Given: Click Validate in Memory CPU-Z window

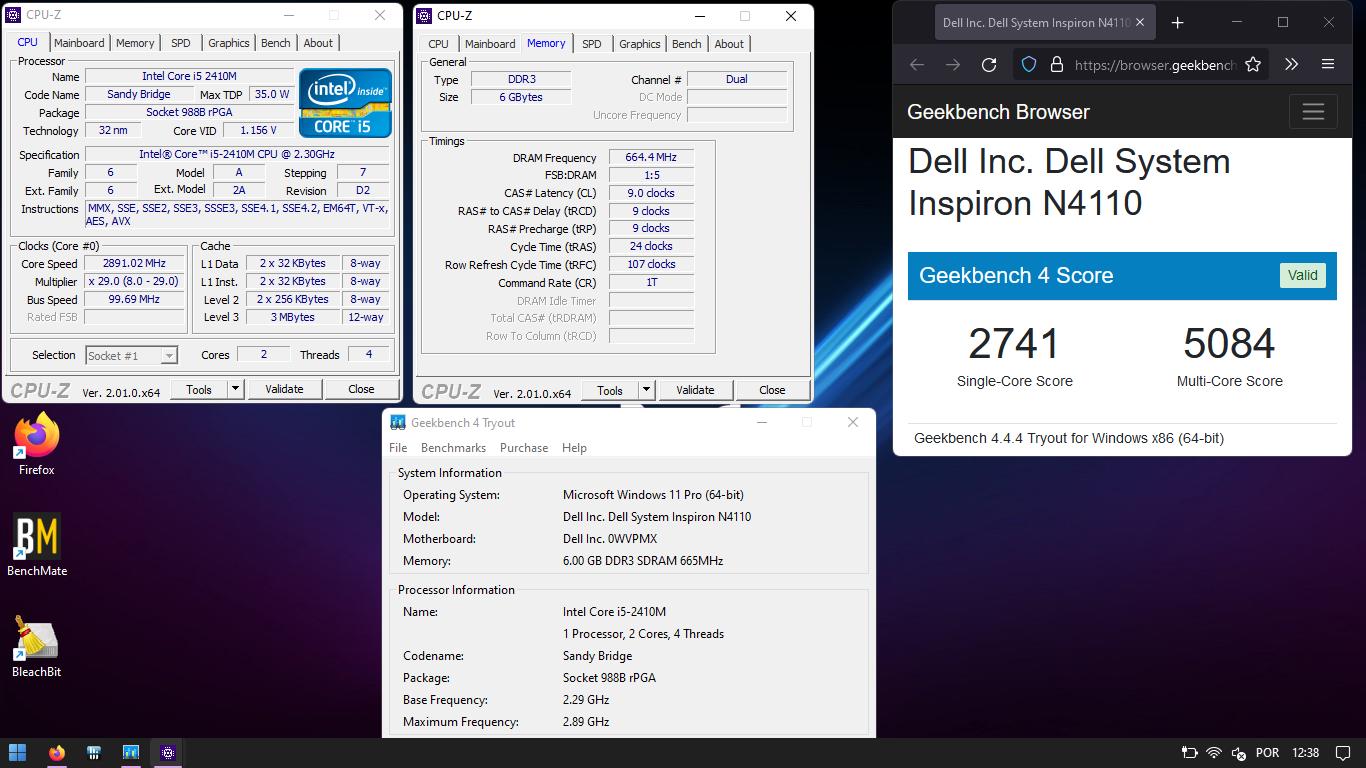Looking at the screenshot, I should (695, 390).
